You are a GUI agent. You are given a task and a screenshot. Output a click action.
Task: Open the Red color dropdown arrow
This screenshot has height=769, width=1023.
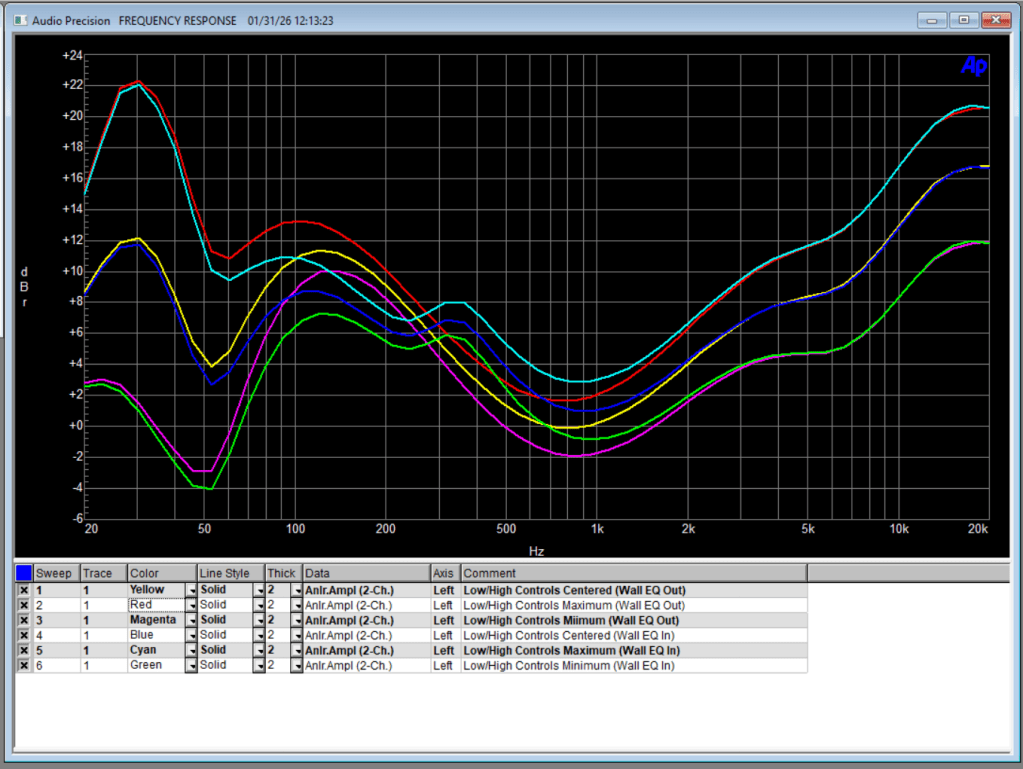191,605
